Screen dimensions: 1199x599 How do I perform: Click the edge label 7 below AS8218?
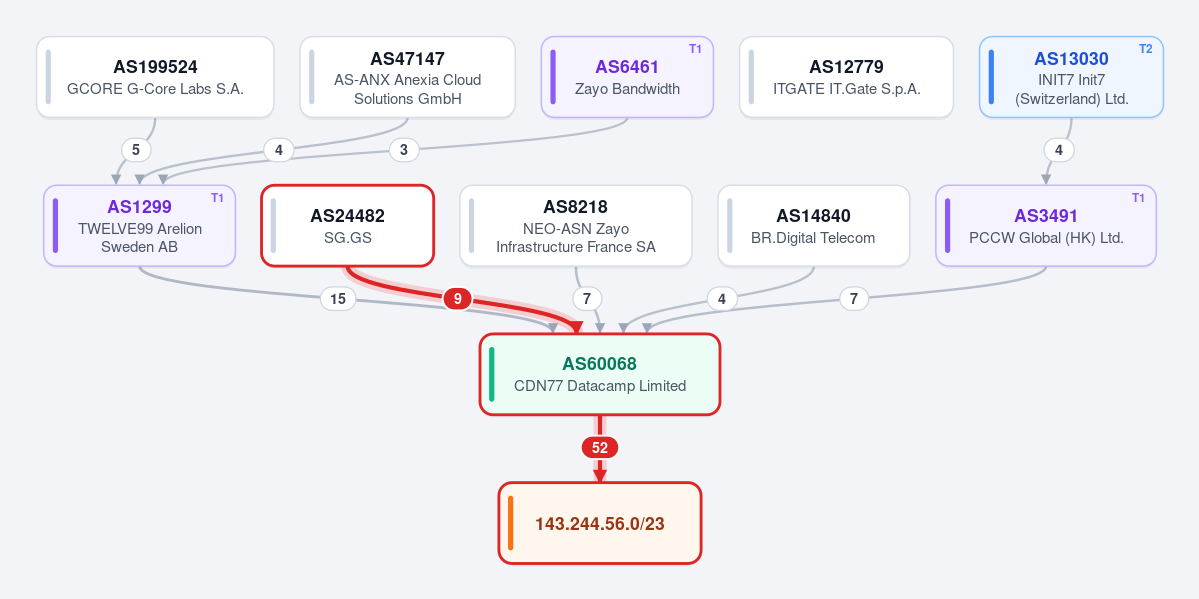point(587,299)
